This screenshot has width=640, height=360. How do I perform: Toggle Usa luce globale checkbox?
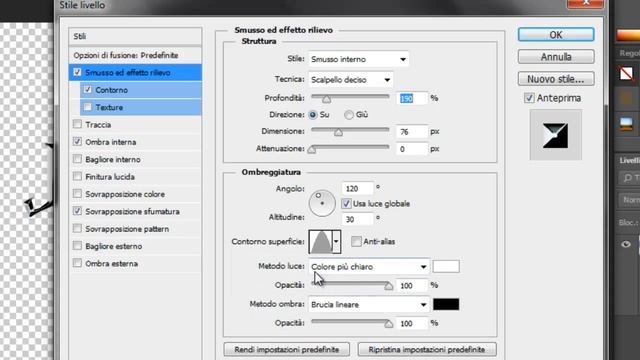[x=346, y=203]
